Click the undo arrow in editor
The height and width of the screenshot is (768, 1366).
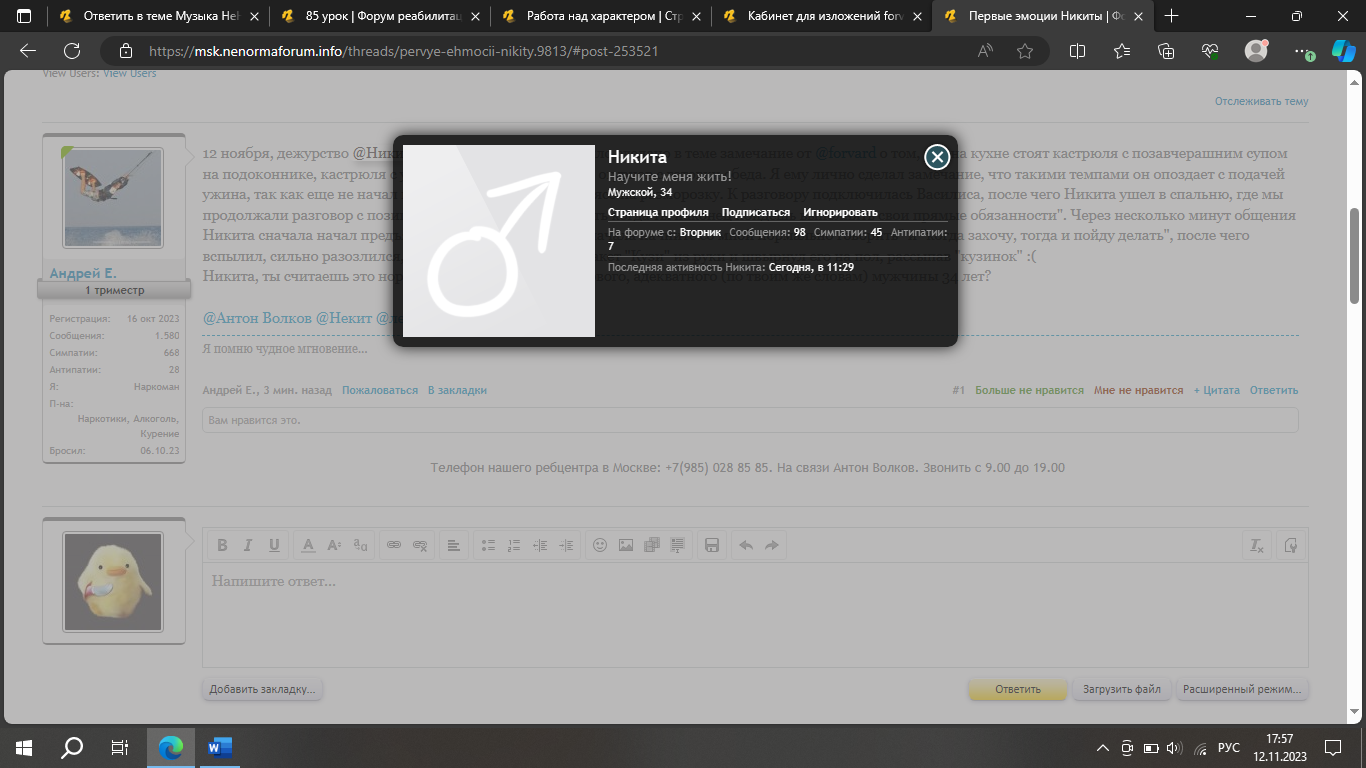coord(746,545)
